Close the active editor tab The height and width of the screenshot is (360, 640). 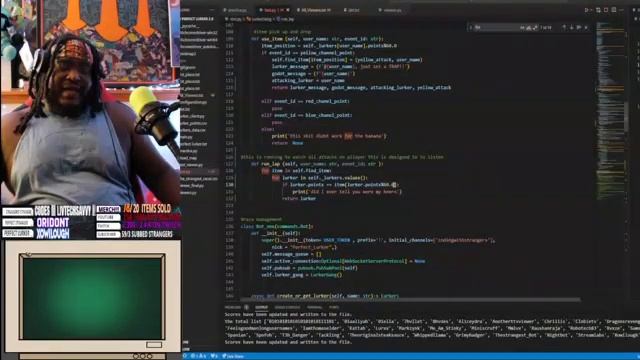point(288,10)
